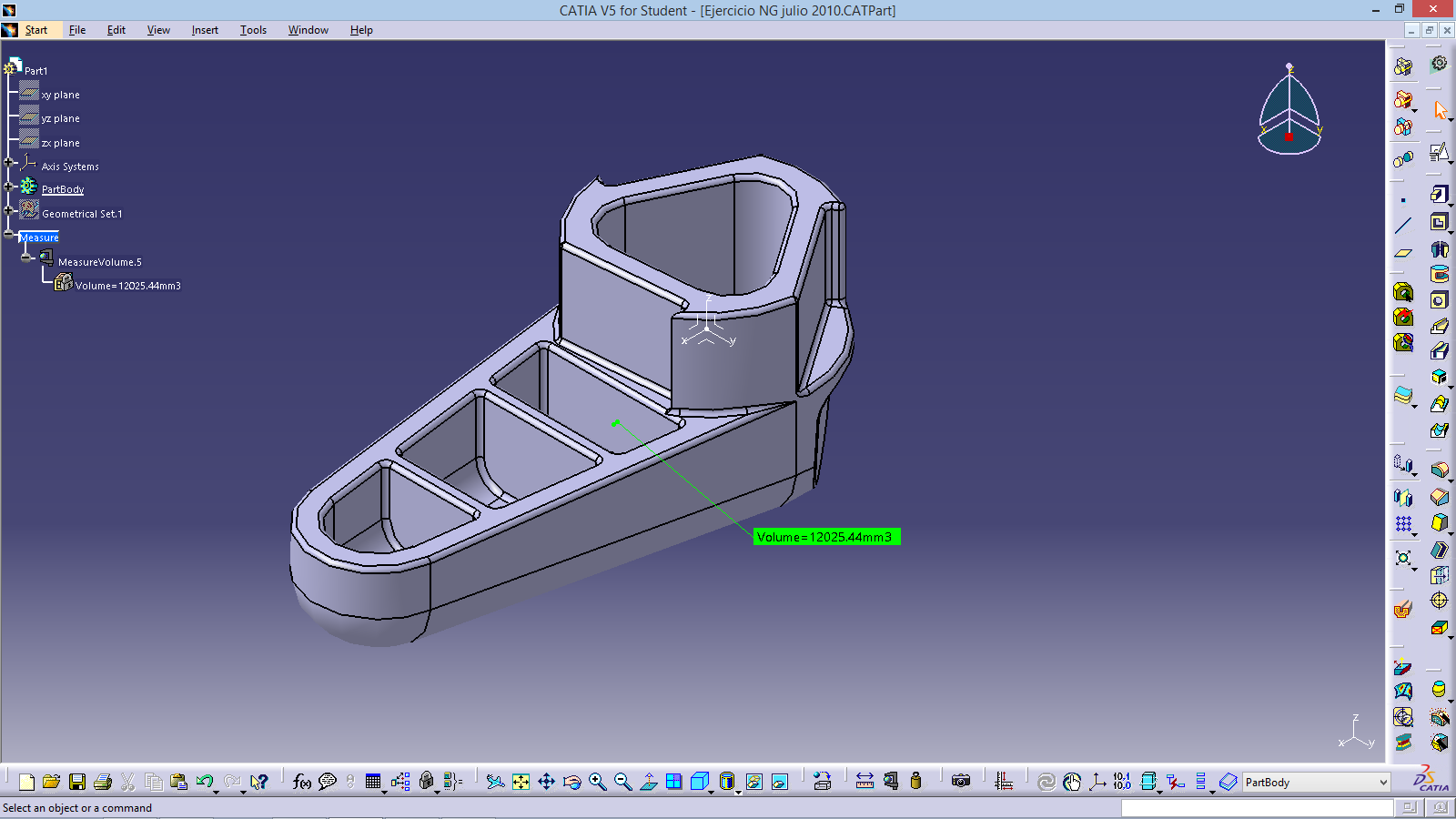Create Multi-View layout

[673, 782]
